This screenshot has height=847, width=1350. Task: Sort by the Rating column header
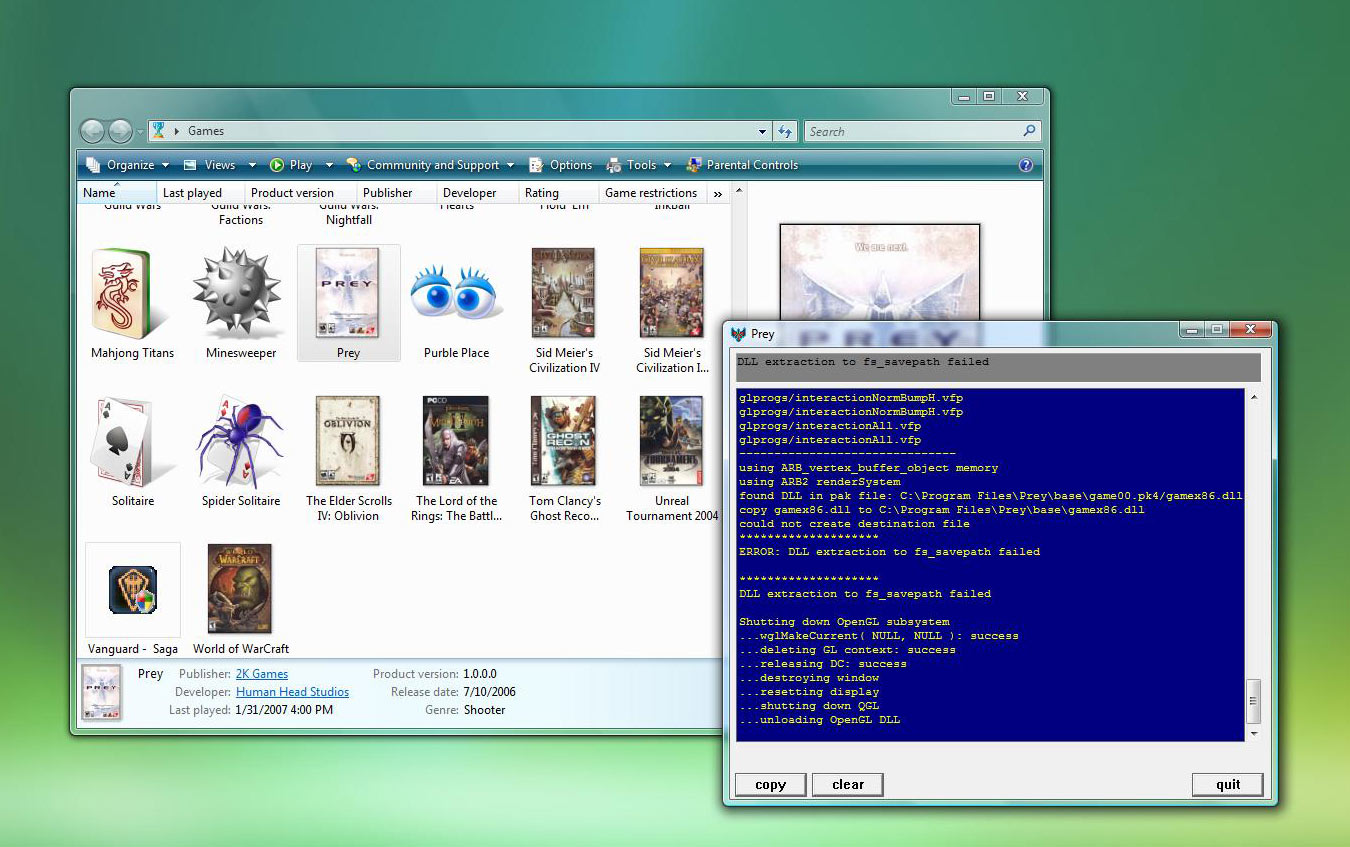tap(559, 193)
